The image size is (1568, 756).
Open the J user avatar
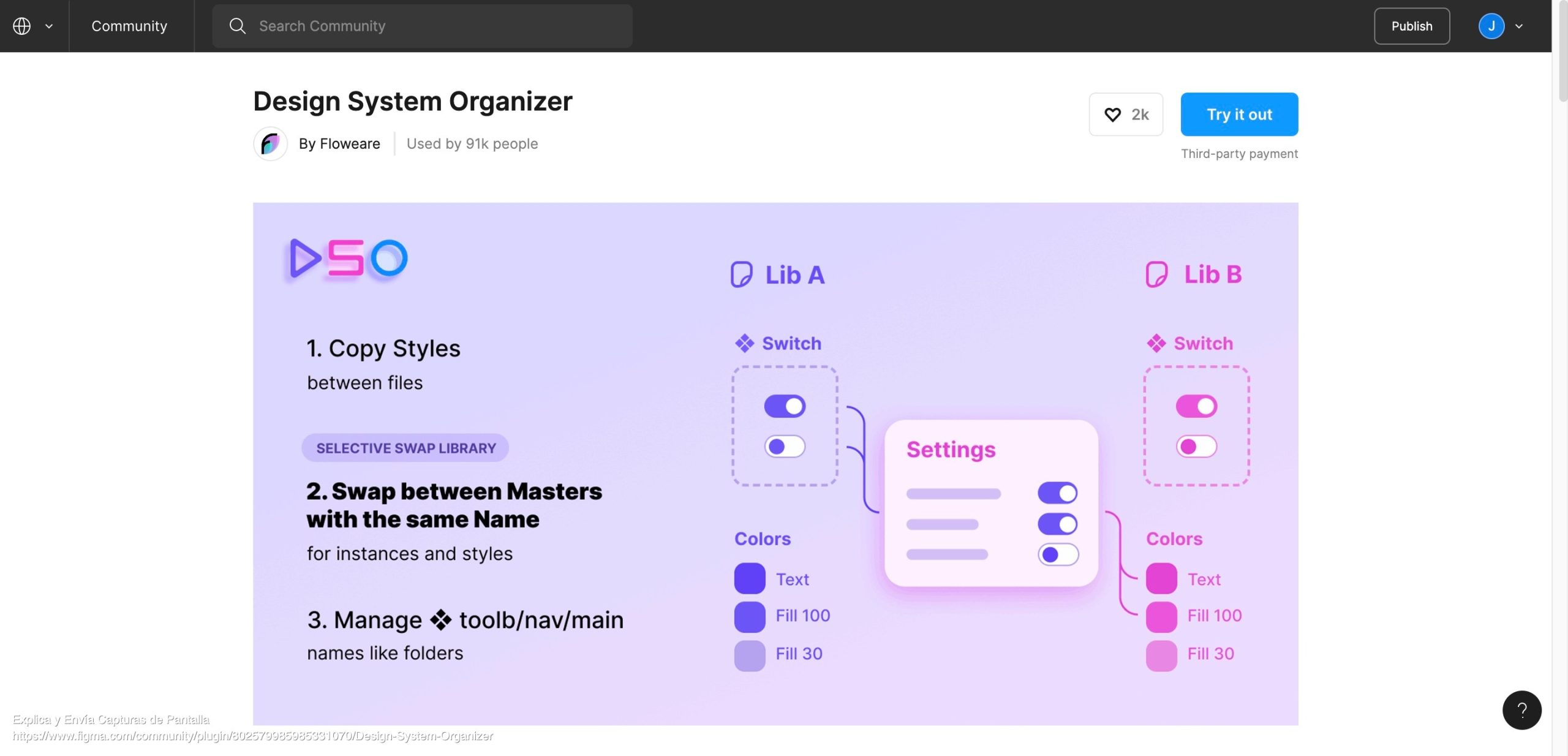click(x=1491, y=26)
